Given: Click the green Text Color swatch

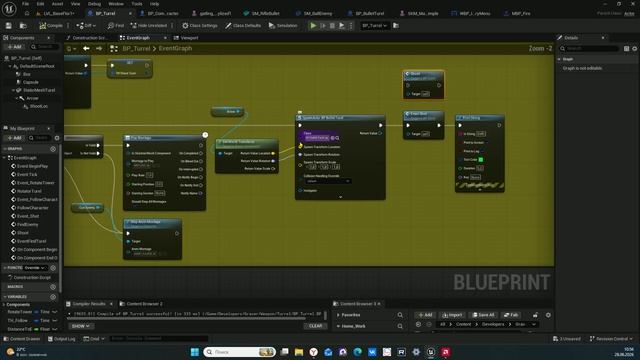Looking at the screenshot, I should coord(480,160).
